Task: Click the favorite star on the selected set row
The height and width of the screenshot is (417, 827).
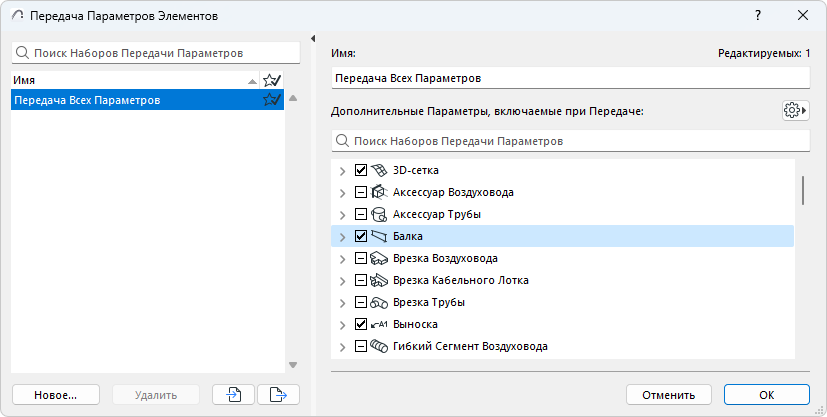Action: pyautogui.click(x=271, y=100)
